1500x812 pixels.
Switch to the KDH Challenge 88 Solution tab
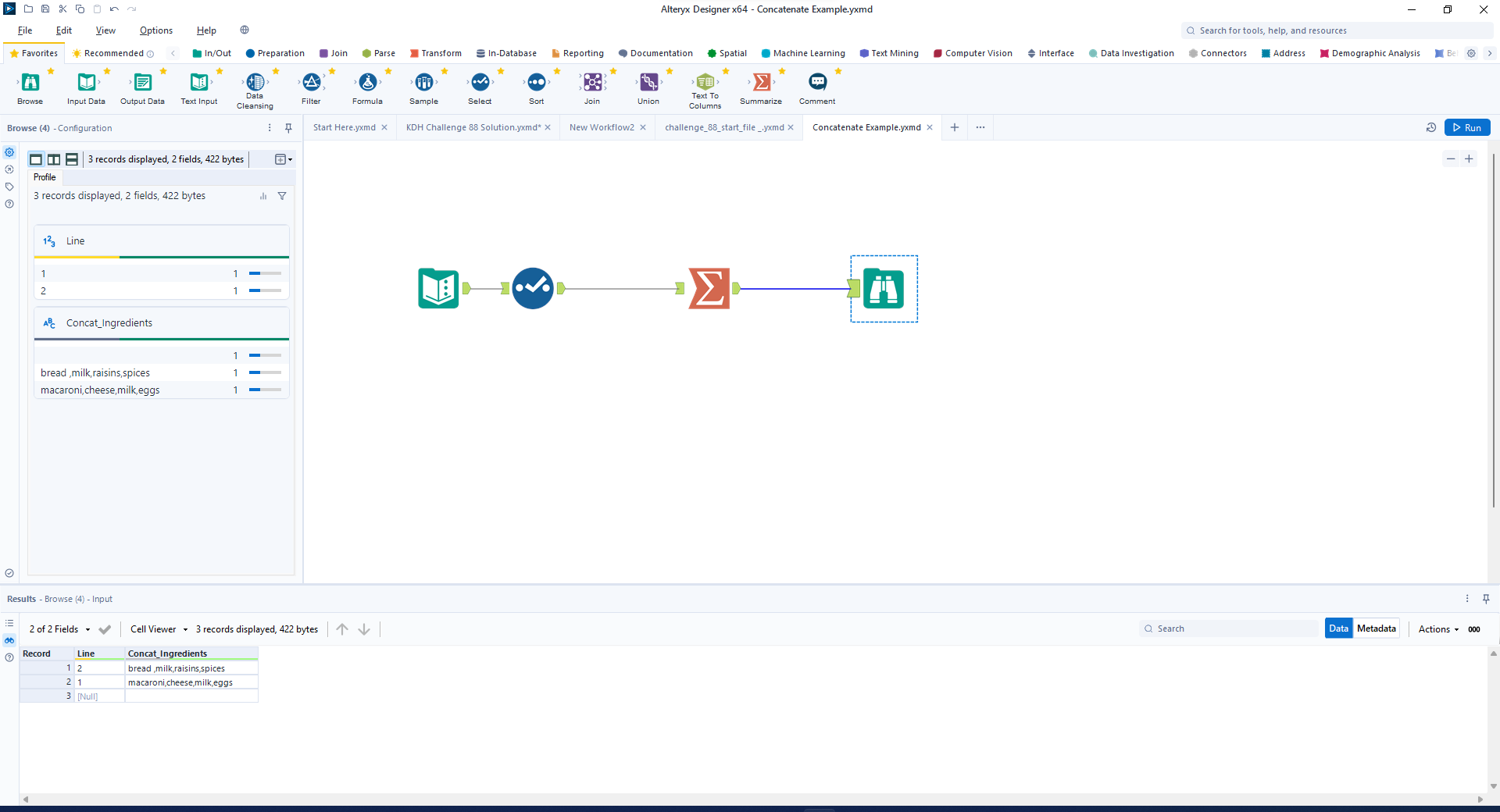[473, 127]
